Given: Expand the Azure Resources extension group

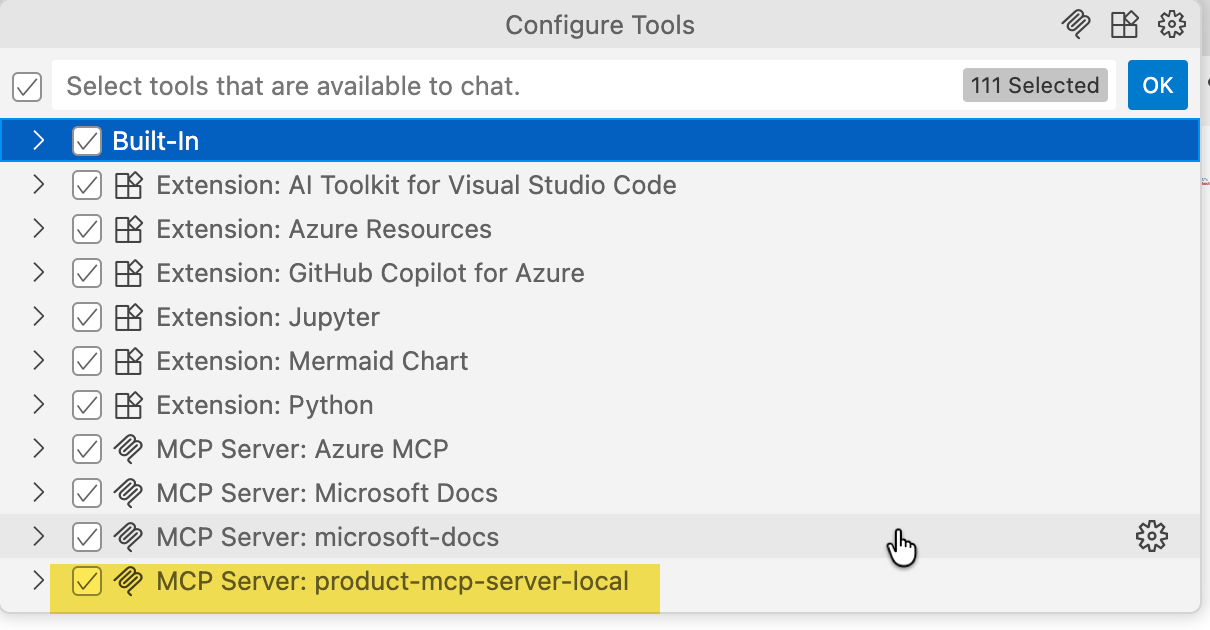Looking at the screenshot, I should [39, 229].
